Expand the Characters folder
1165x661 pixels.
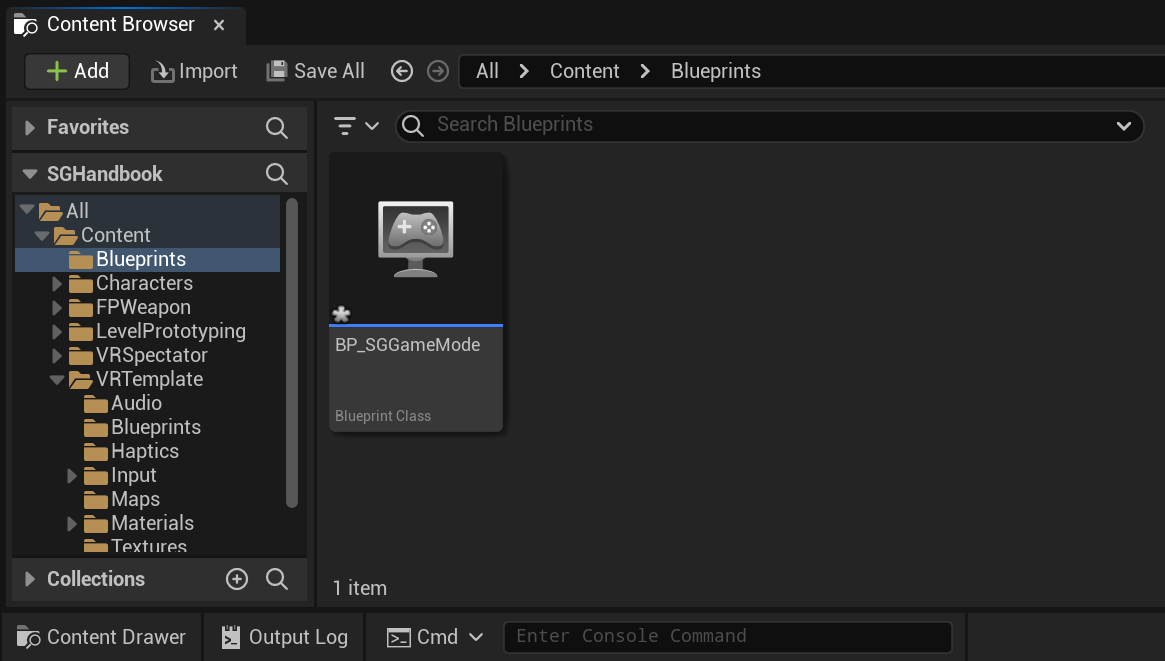point(59,283)
